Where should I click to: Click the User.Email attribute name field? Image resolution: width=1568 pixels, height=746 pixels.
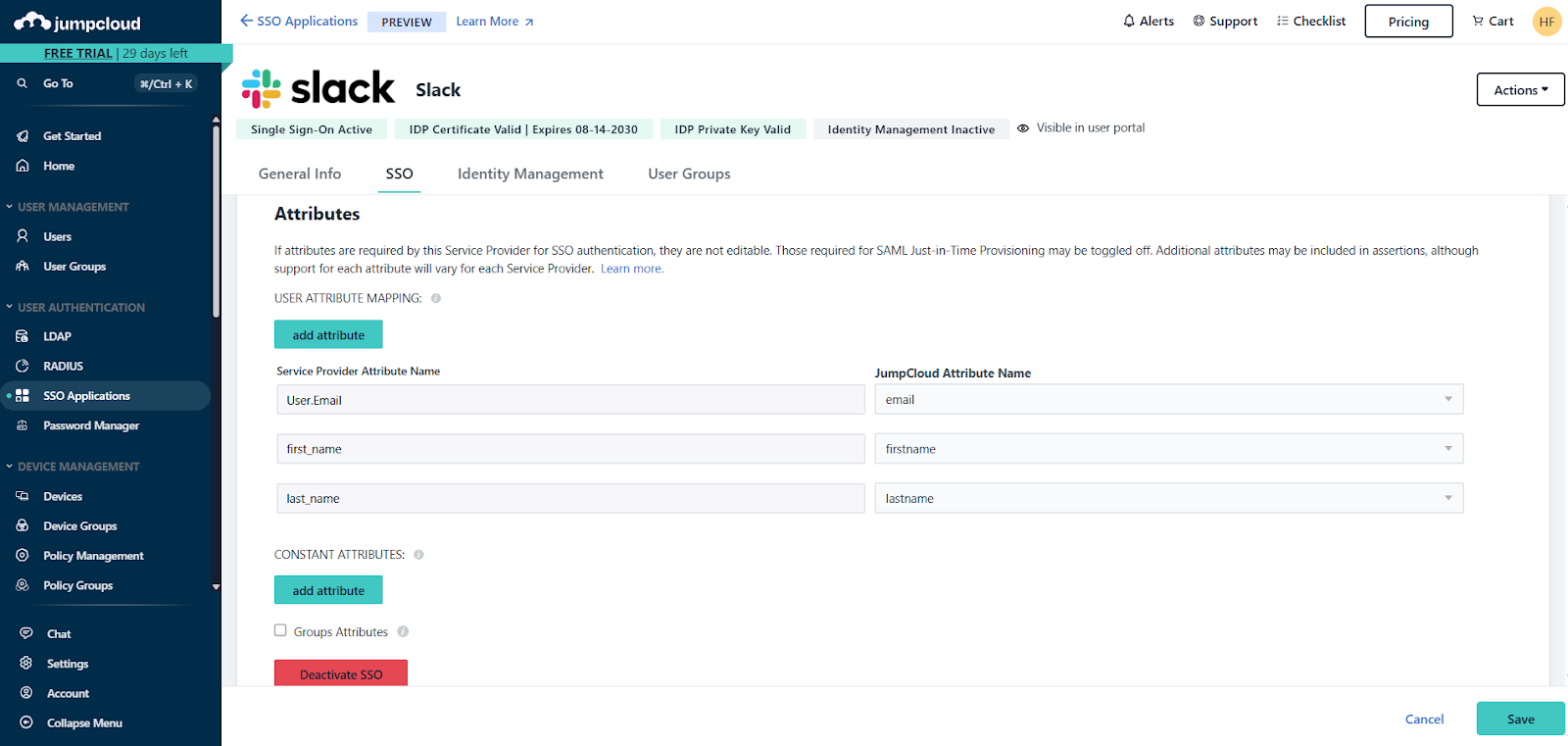pyautogui.click(x=570, y=400)
